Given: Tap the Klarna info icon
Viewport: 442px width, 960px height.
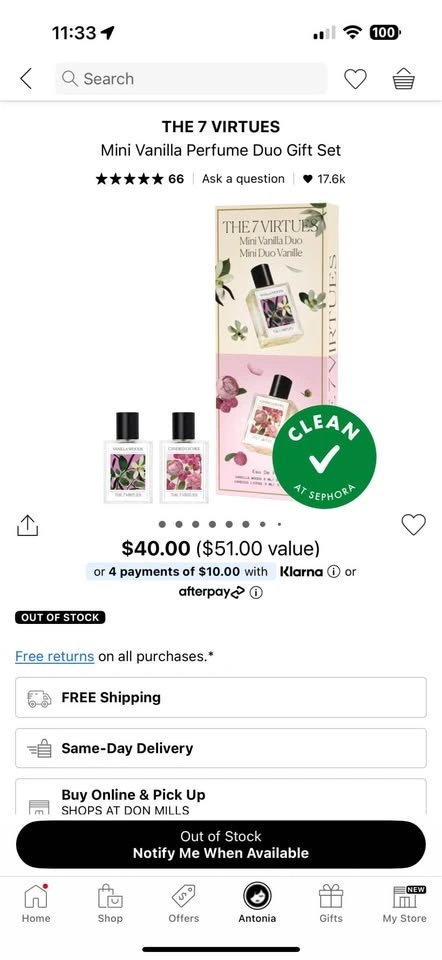Looking at the screenshot, I should pyautogui.click(x=334, y=572).
